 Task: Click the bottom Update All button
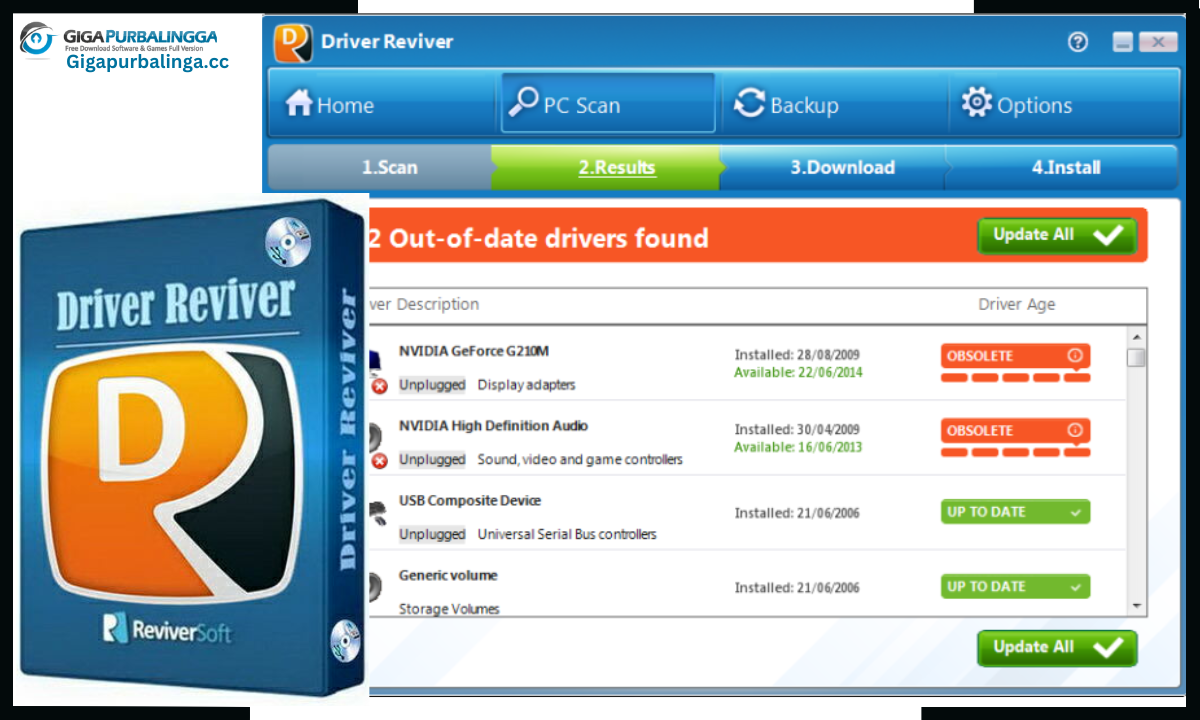coord(1057,648)
